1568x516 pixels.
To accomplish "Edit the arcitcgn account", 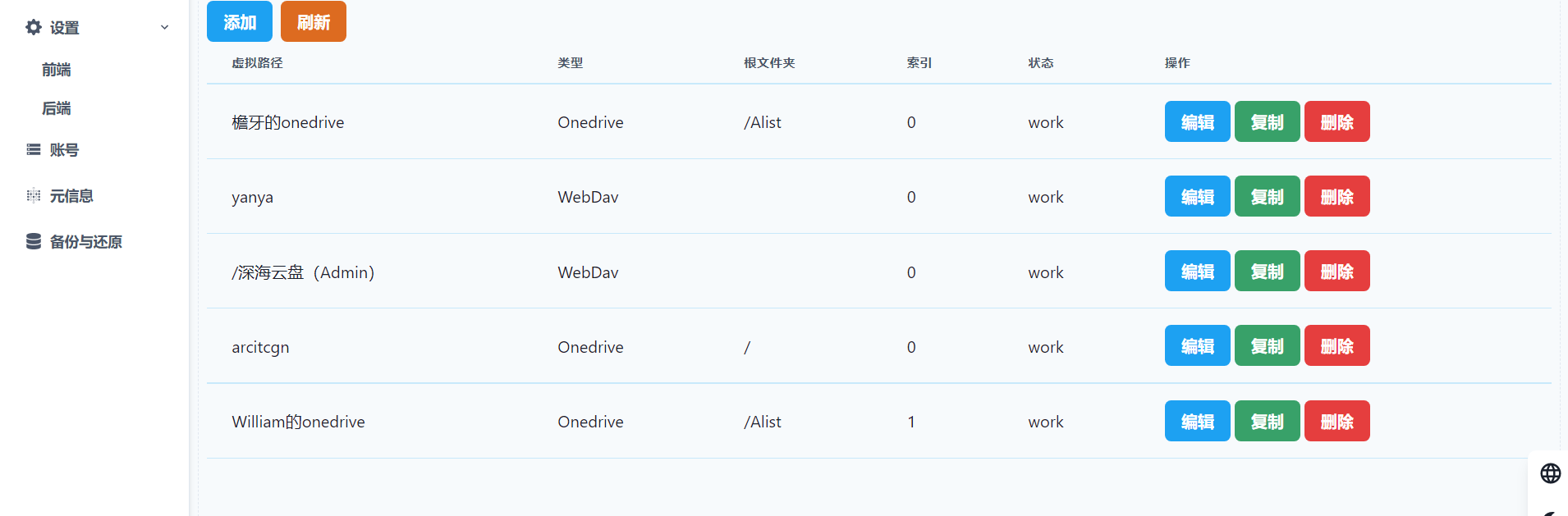I will (1197, 345).
